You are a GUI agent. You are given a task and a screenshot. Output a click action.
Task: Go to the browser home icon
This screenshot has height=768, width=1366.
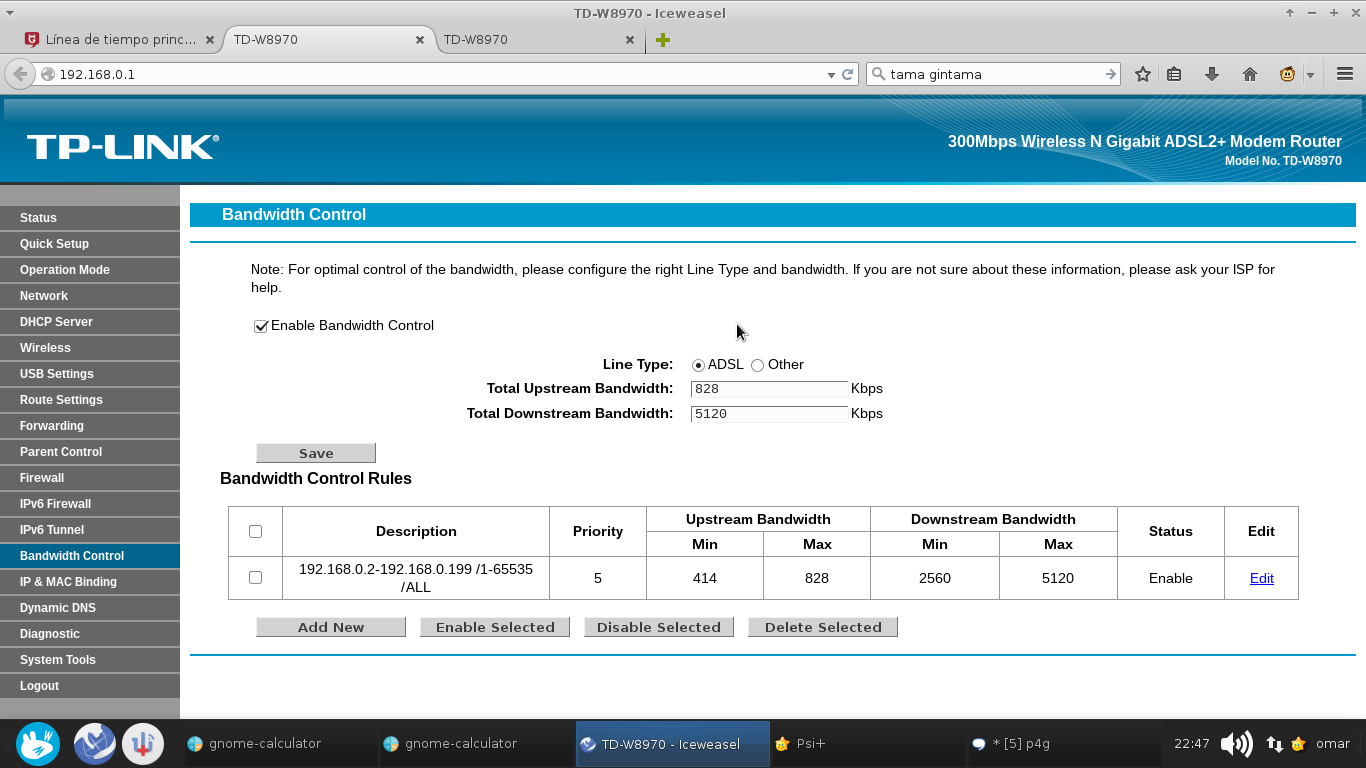tap(1249, 74)
